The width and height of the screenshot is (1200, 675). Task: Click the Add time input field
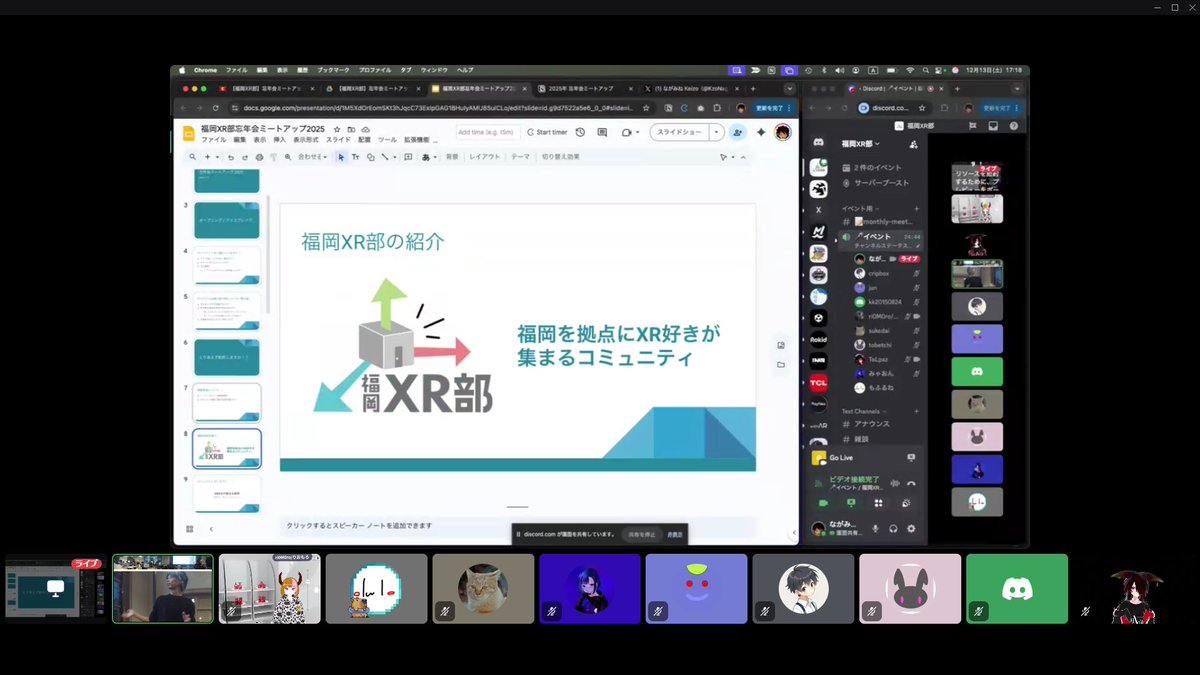click(488, 132)
